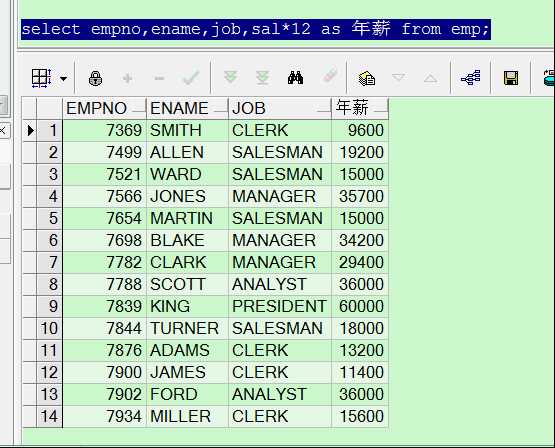Click the linked query tree icon
Viewport: 555px width, 448px height.
click(470, 78)
